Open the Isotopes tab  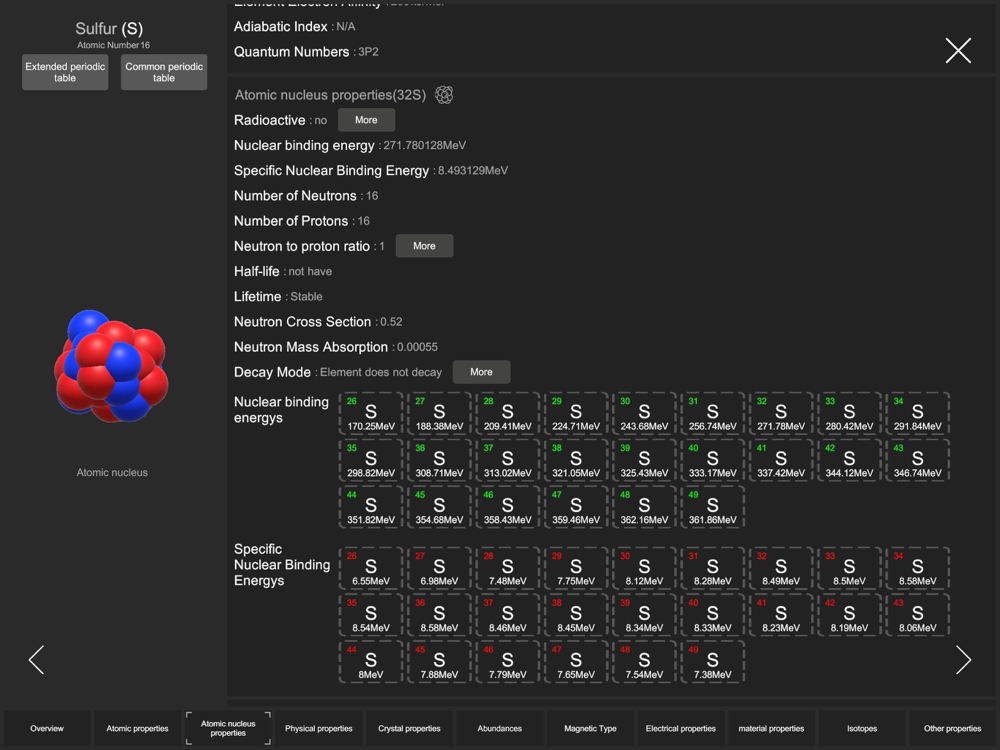pos(862,728)
